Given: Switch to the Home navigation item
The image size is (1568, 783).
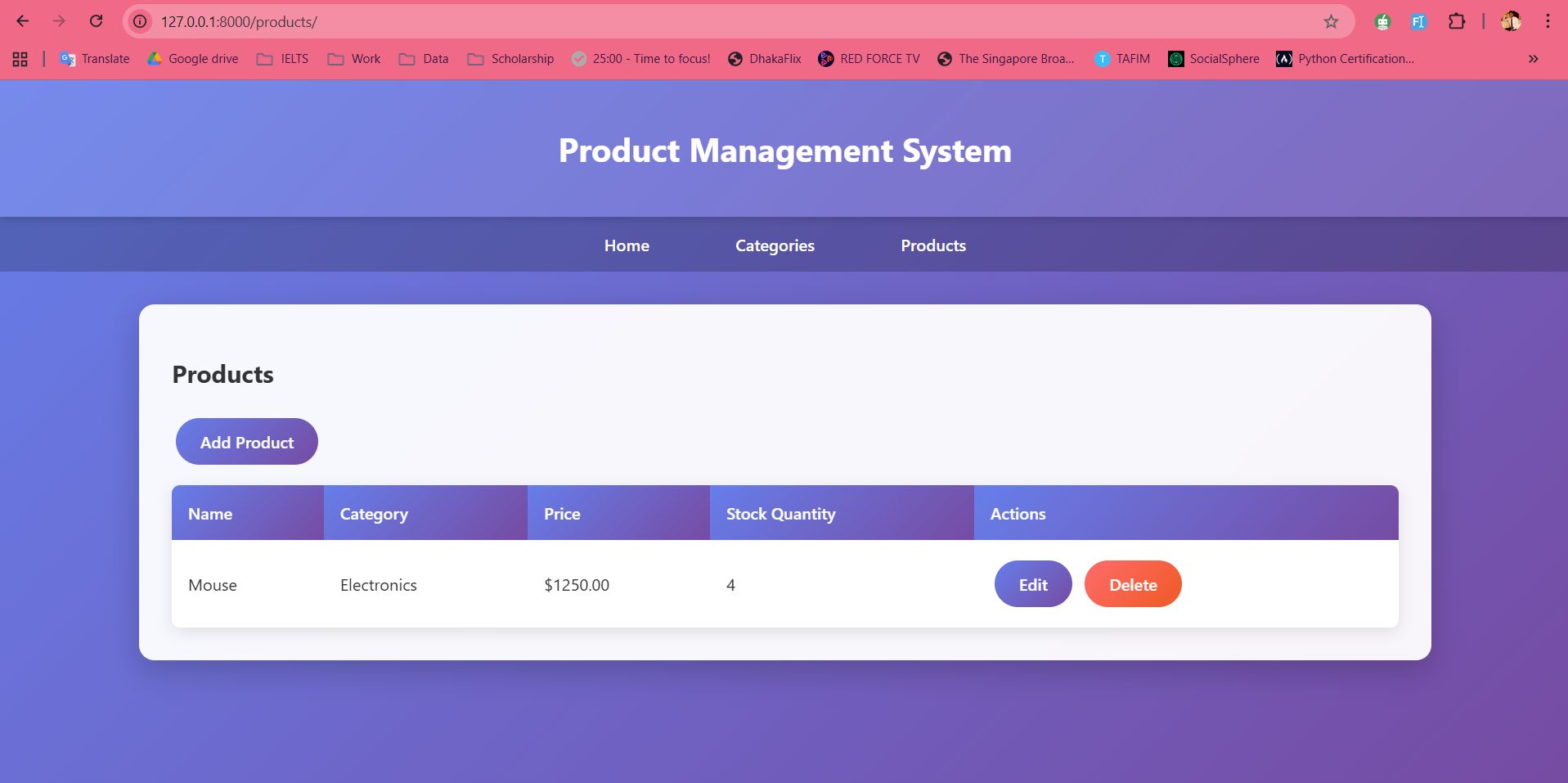Looking at the screenshot, I should coord(626,245).
